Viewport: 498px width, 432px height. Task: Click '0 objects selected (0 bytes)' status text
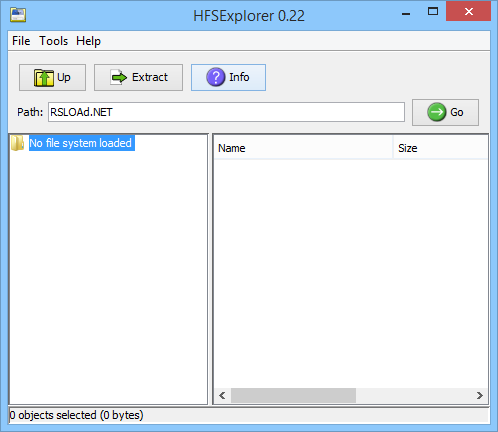tap(76, 415)
